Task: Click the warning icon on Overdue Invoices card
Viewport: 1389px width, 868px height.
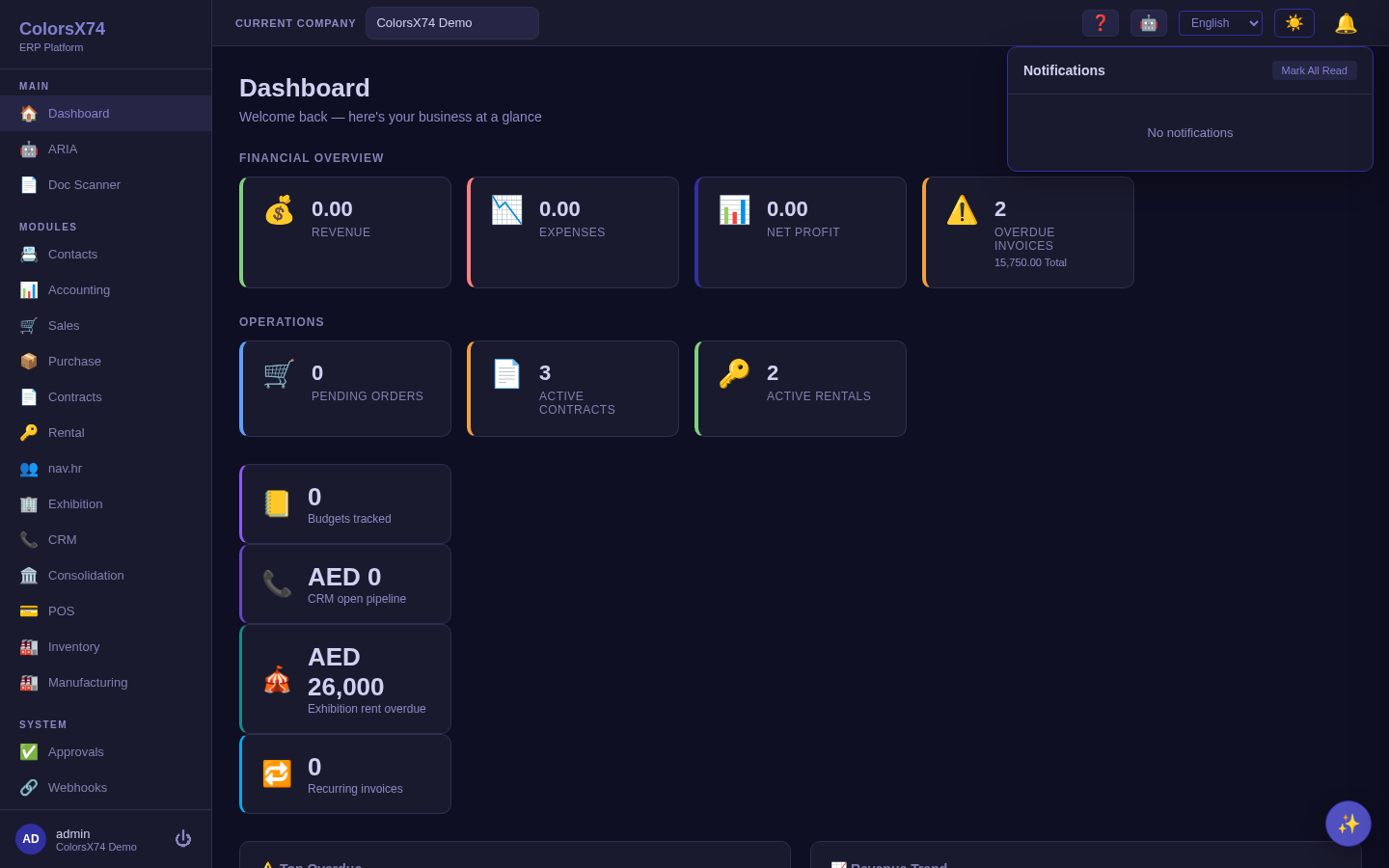Action: tap(962, 210)
